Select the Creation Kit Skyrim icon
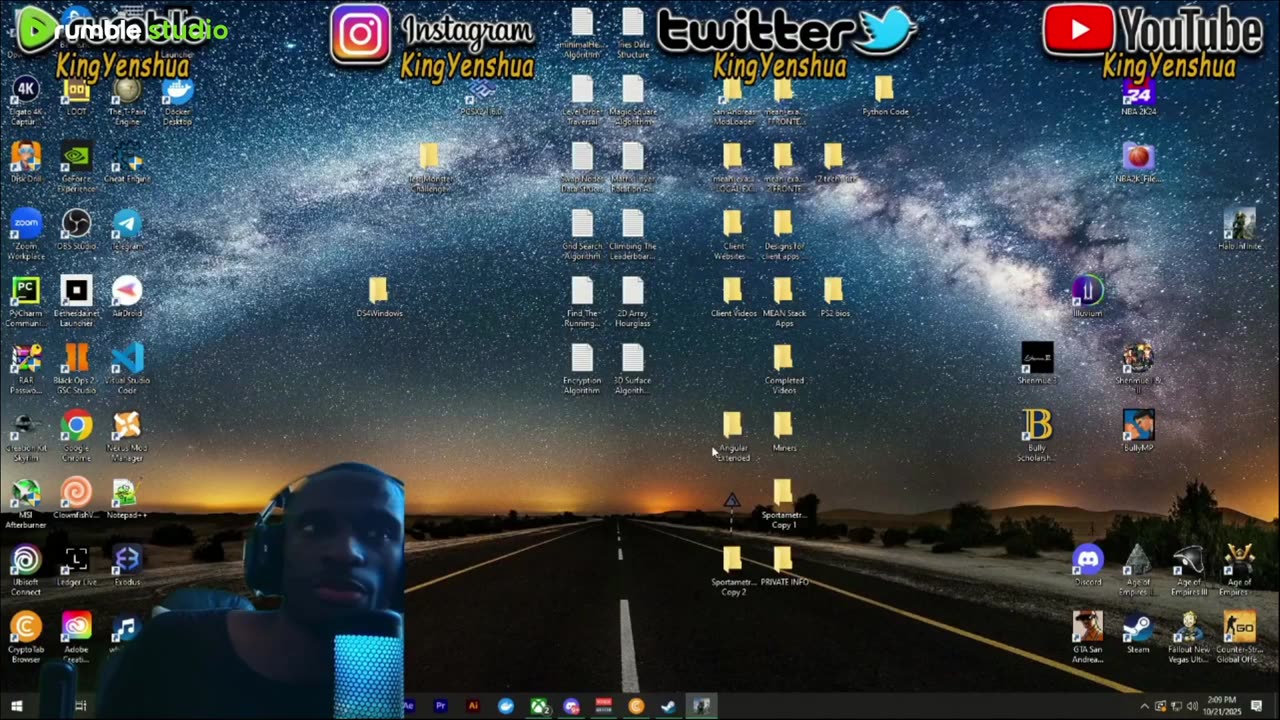 coord(26,436)
